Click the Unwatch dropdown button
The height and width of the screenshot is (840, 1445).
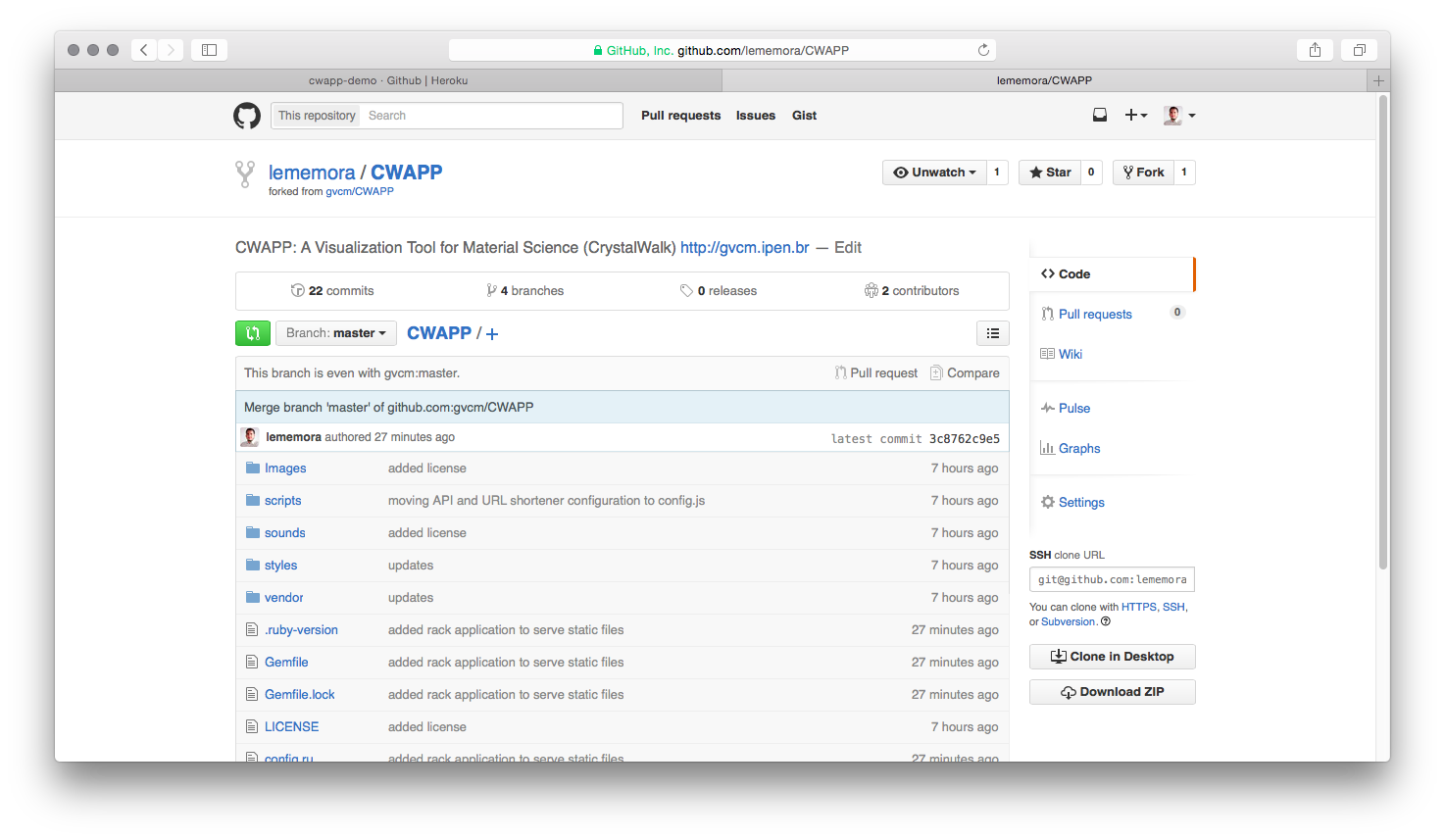pyautogui.click(x=934, y=173)
